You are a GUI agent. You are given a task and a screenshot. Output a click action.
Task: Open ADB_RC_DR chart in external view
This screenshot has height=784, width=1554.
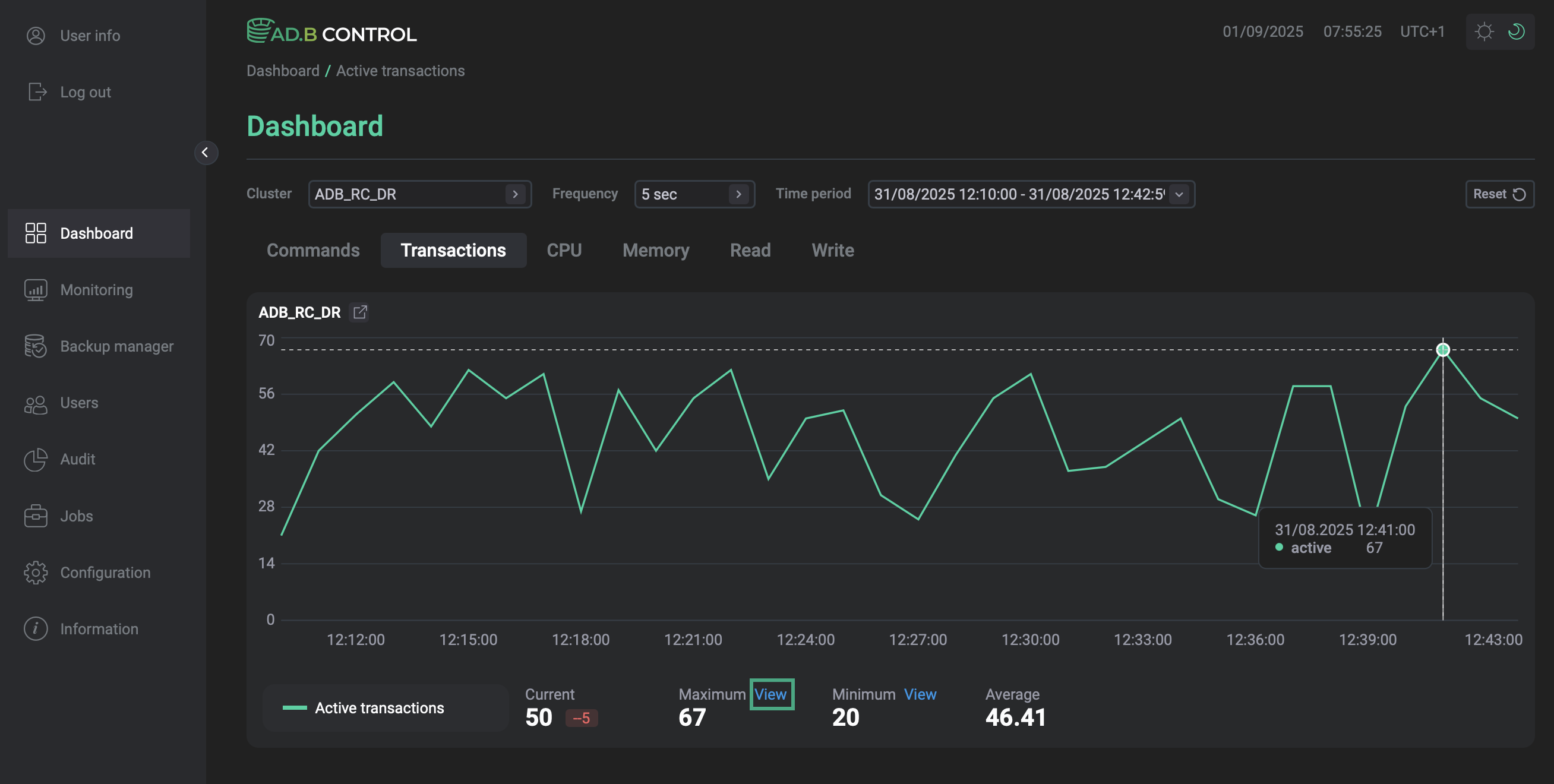359,312
